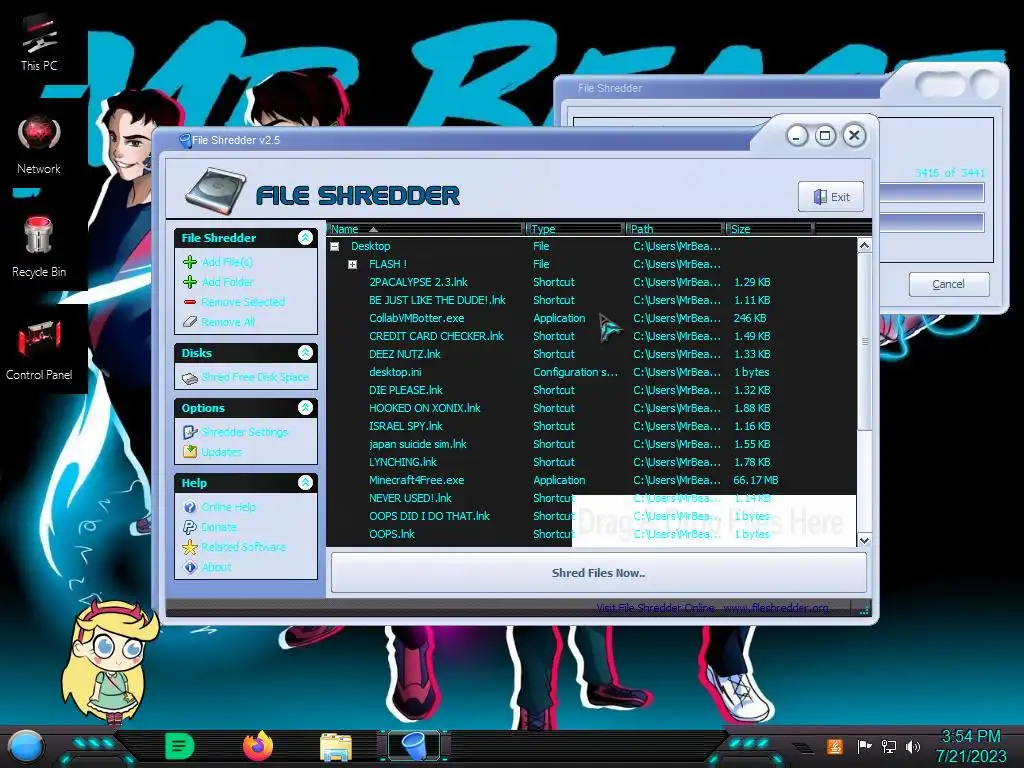
Task: Click the red Remove Selected icon
Action: 190,302
